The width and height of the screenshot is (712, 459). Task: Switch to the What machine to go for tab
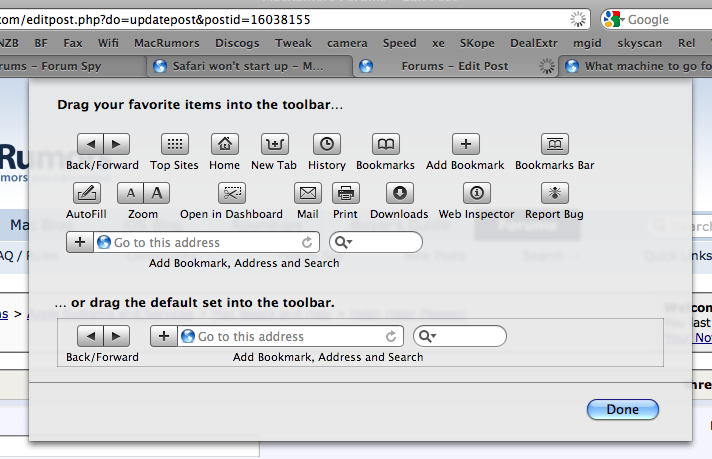636,66
